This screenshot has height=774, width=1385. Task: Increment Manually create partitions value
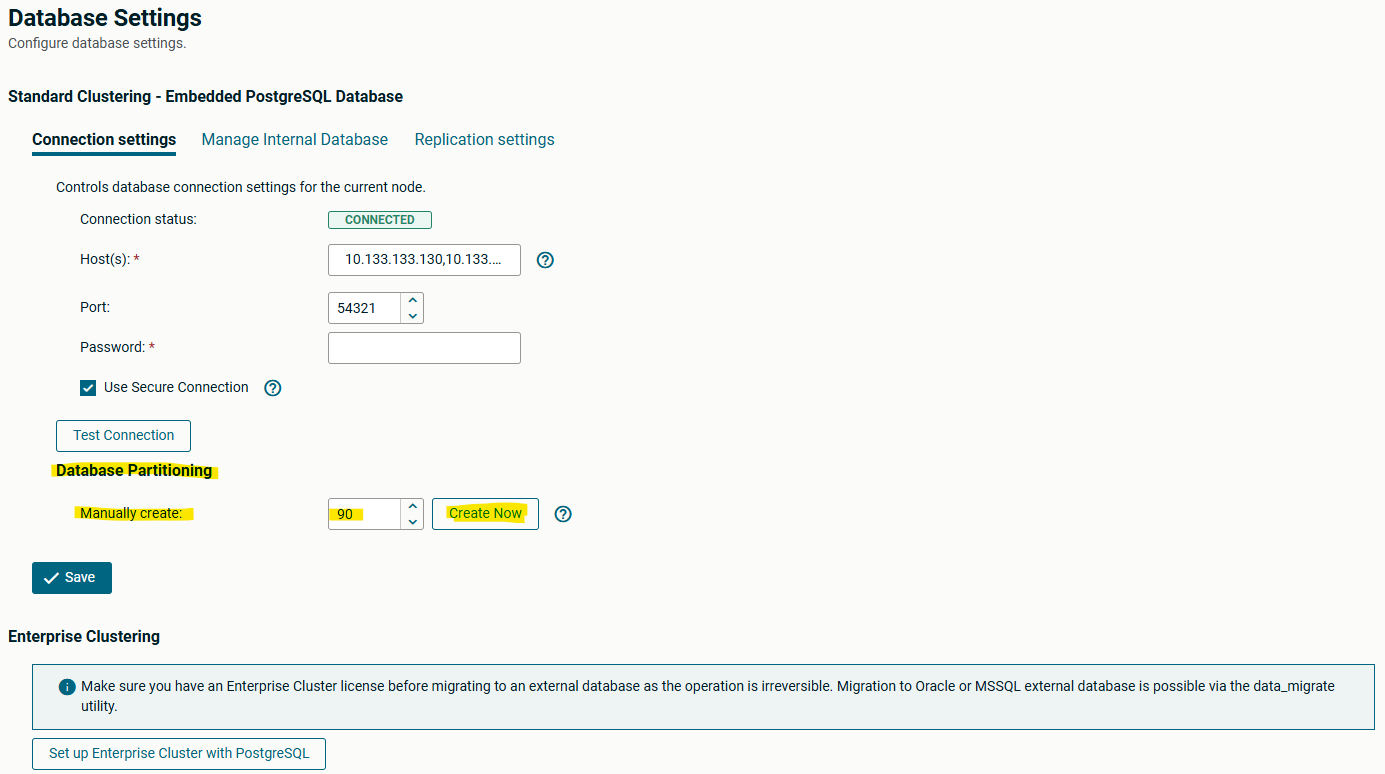click(x=412, y=506)
